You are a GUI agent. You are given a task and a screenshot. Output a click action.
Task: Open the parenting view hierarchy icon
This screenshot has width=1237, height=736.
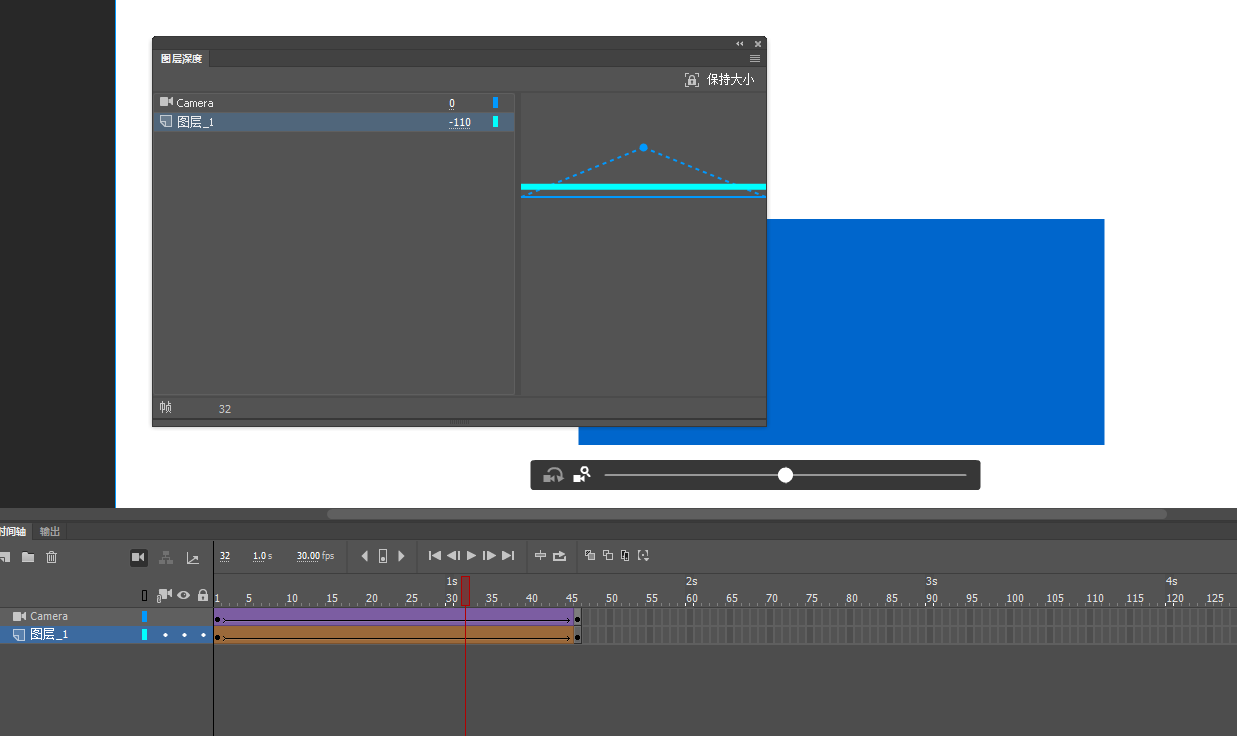tap(166, 558)
